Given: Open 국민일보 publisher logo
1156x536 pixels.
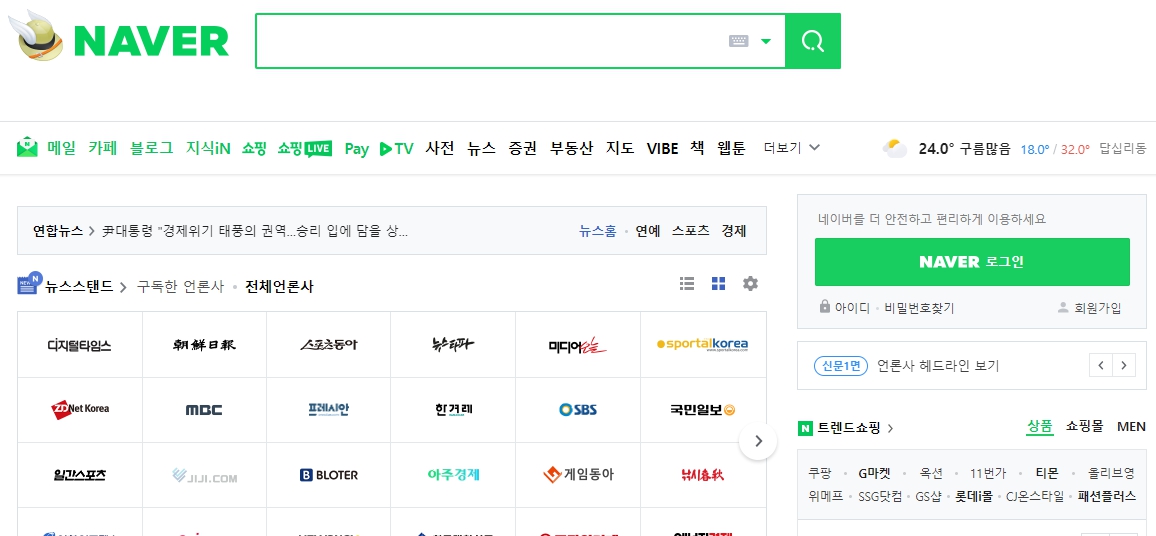Looking at the screenshot, I should (x=703, y=409).
